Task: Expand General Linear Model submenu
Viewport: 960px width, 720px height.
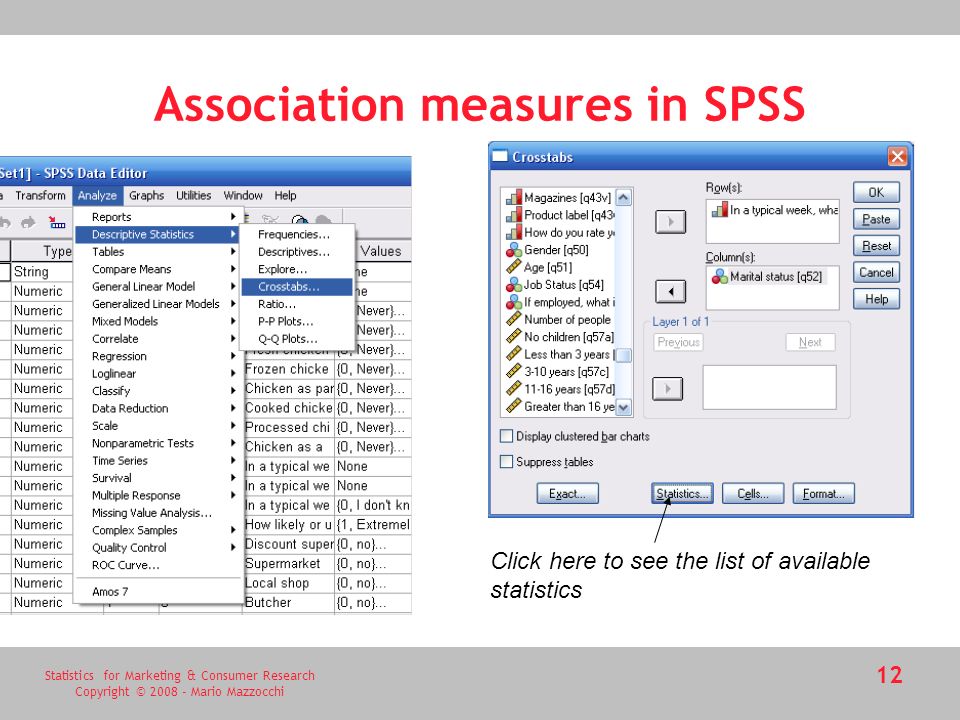Action: tap(159, 287)
